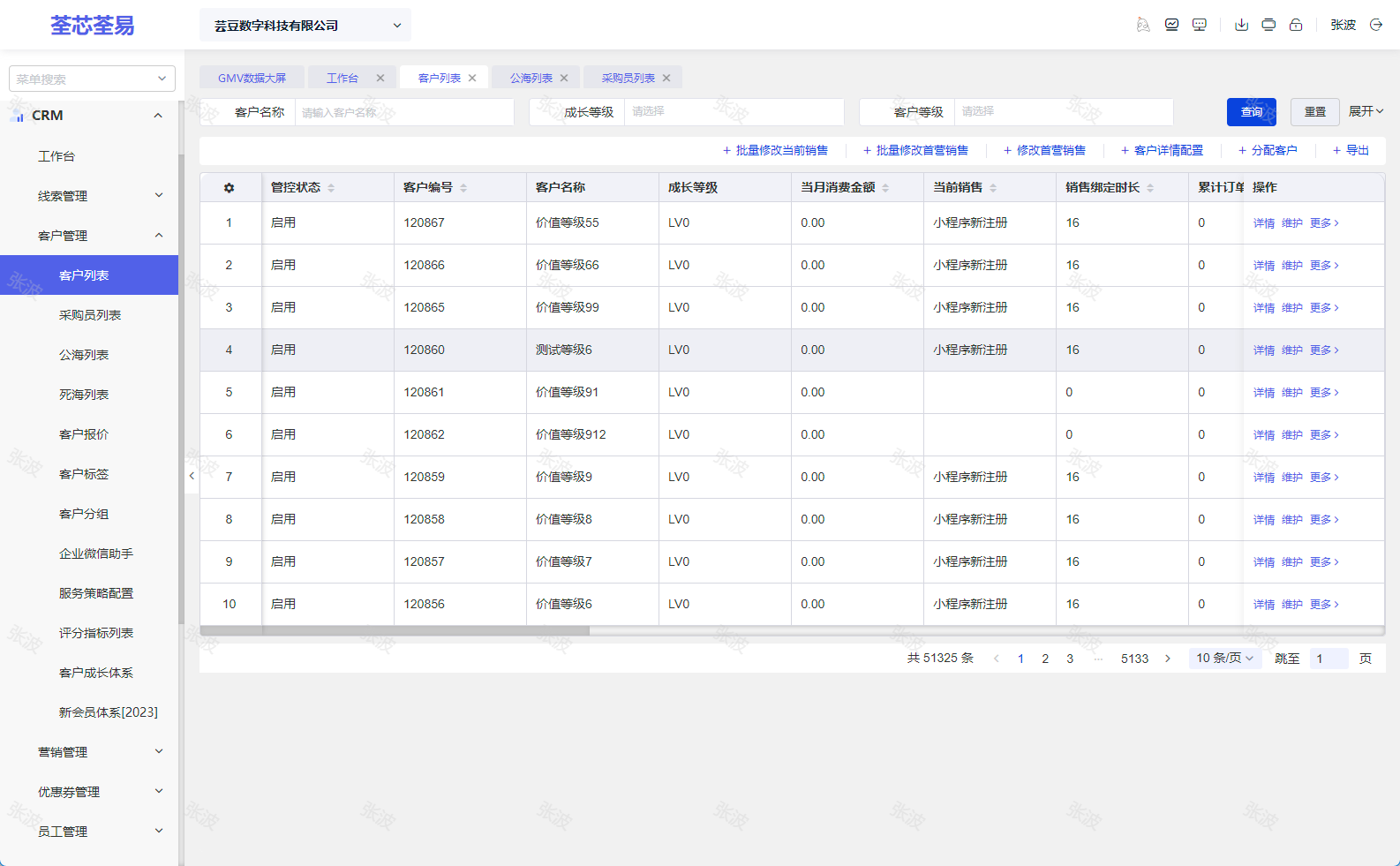Click the logout arrow icon
Screen dimensions: 1400x866
[1375, 25]
